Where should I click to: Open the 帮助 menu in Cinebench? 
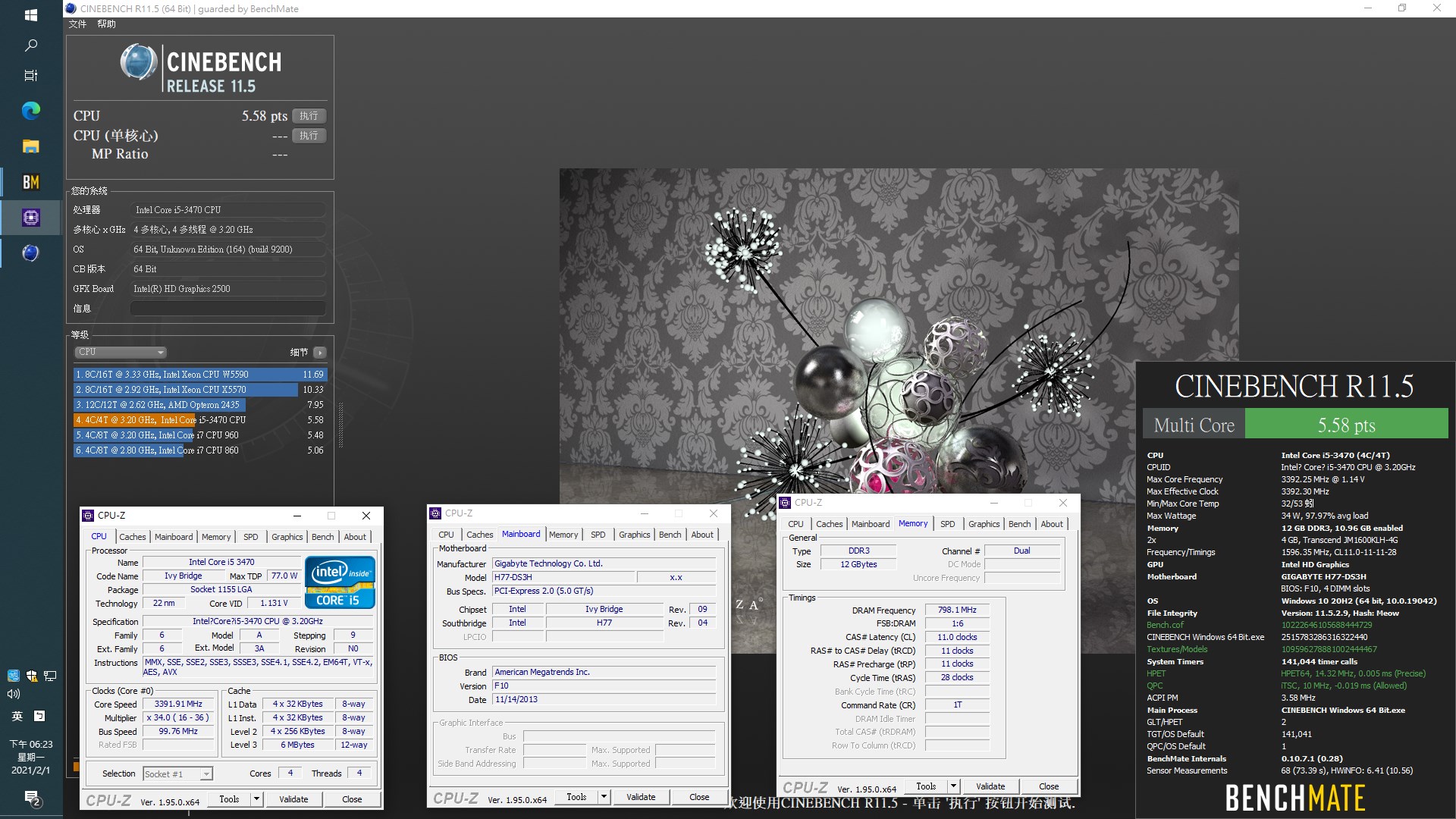pyautogui.click(x=106, y=24)
